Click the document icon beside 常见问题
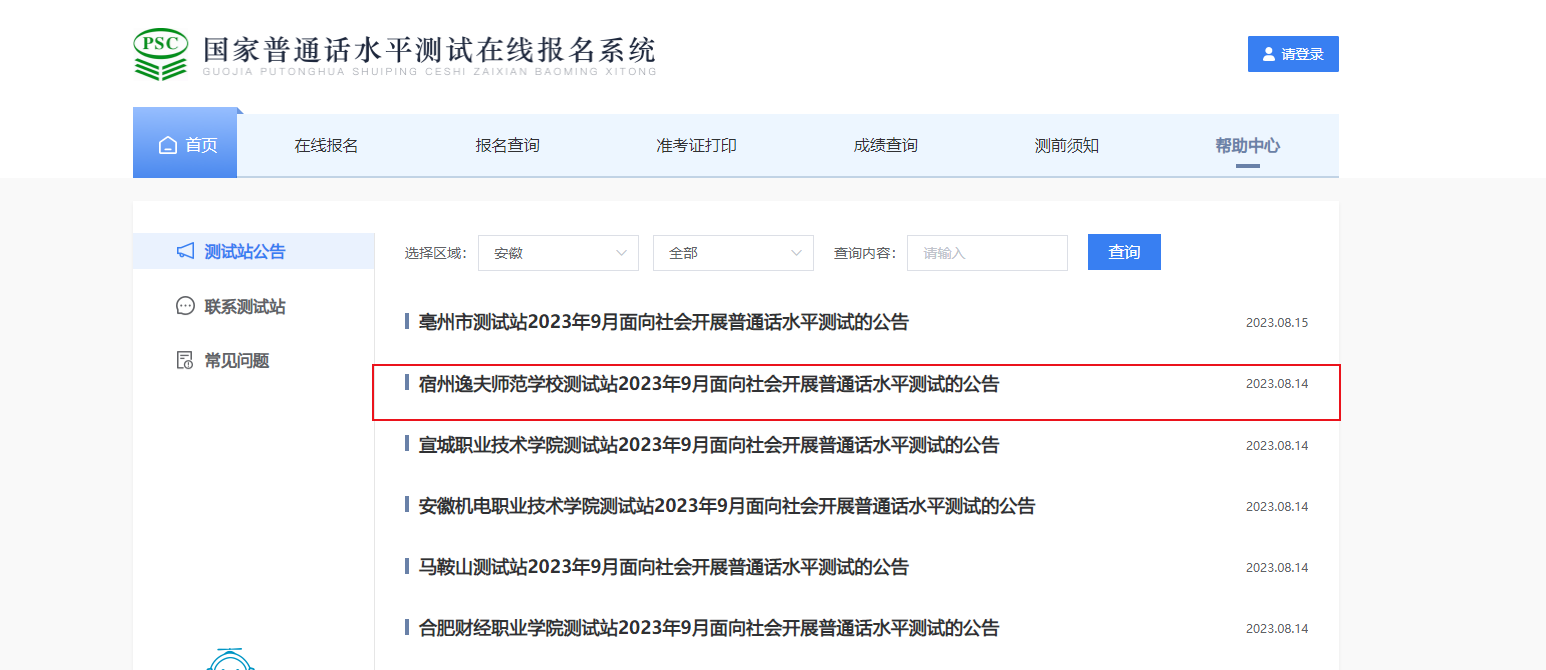 coord(185,361)
